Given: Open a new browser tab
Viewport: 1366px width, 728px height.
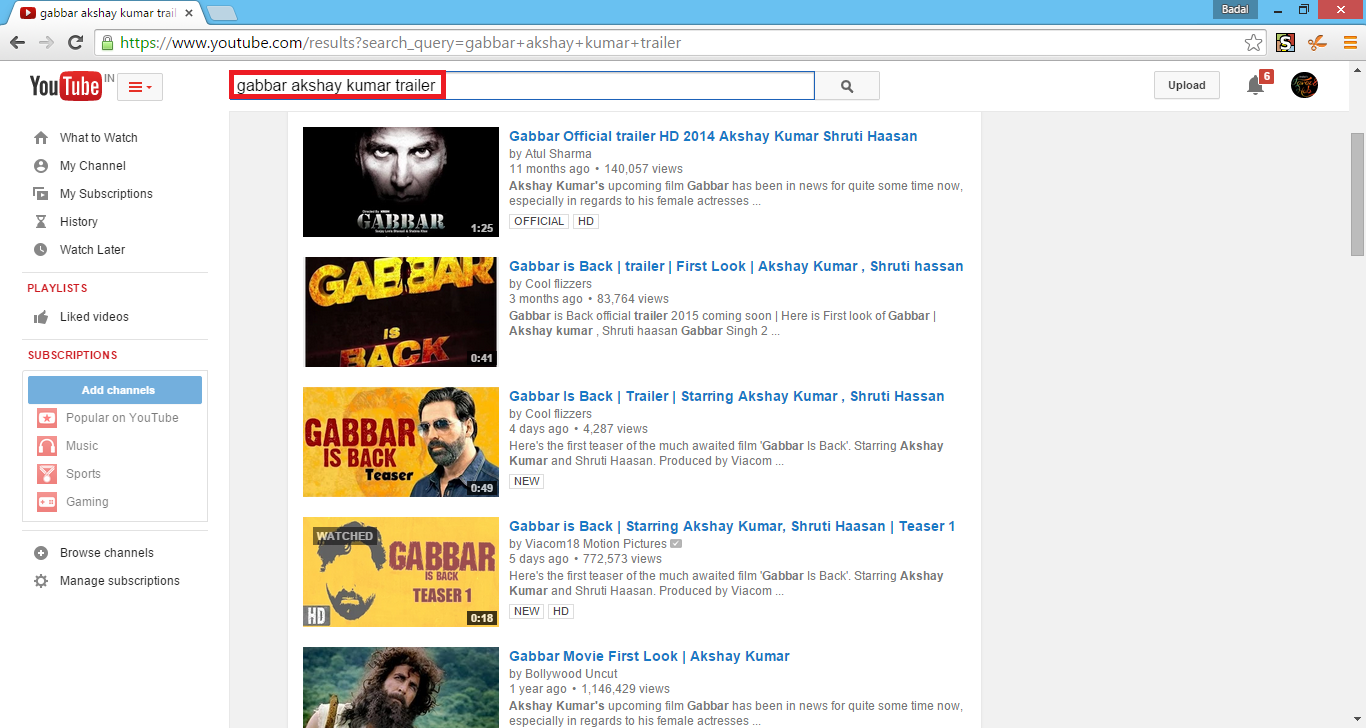Looking at the screenshot, I should pos(221,13).
